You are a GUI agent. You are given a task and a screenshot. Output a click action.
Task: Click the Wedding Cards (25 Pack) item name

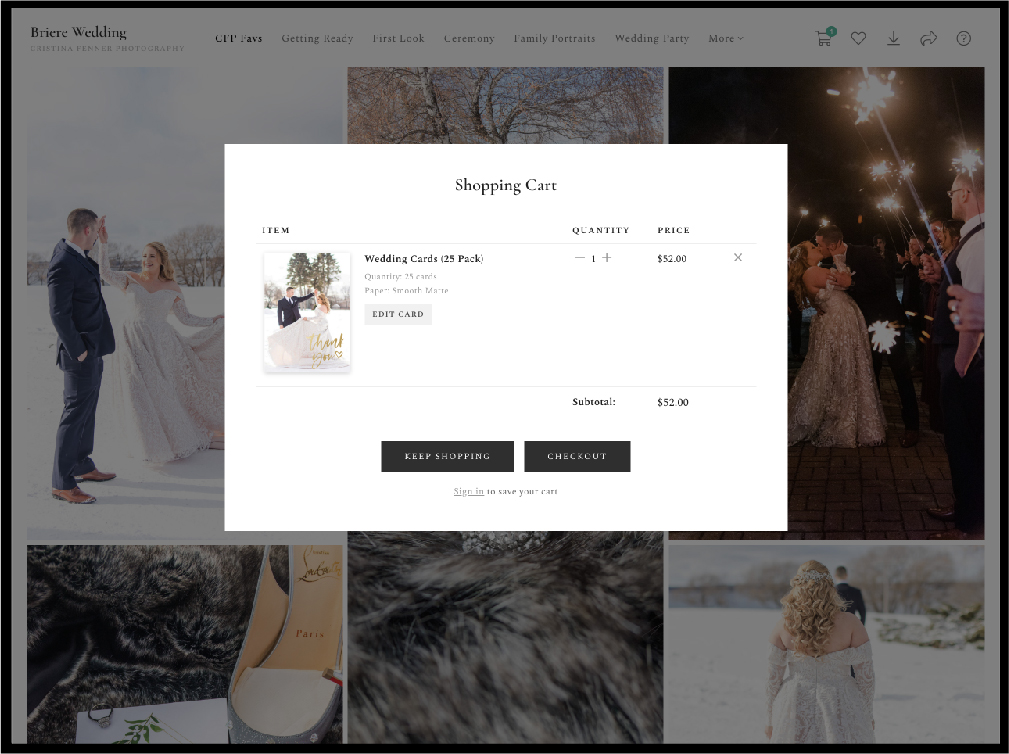[x=423, y=259]
